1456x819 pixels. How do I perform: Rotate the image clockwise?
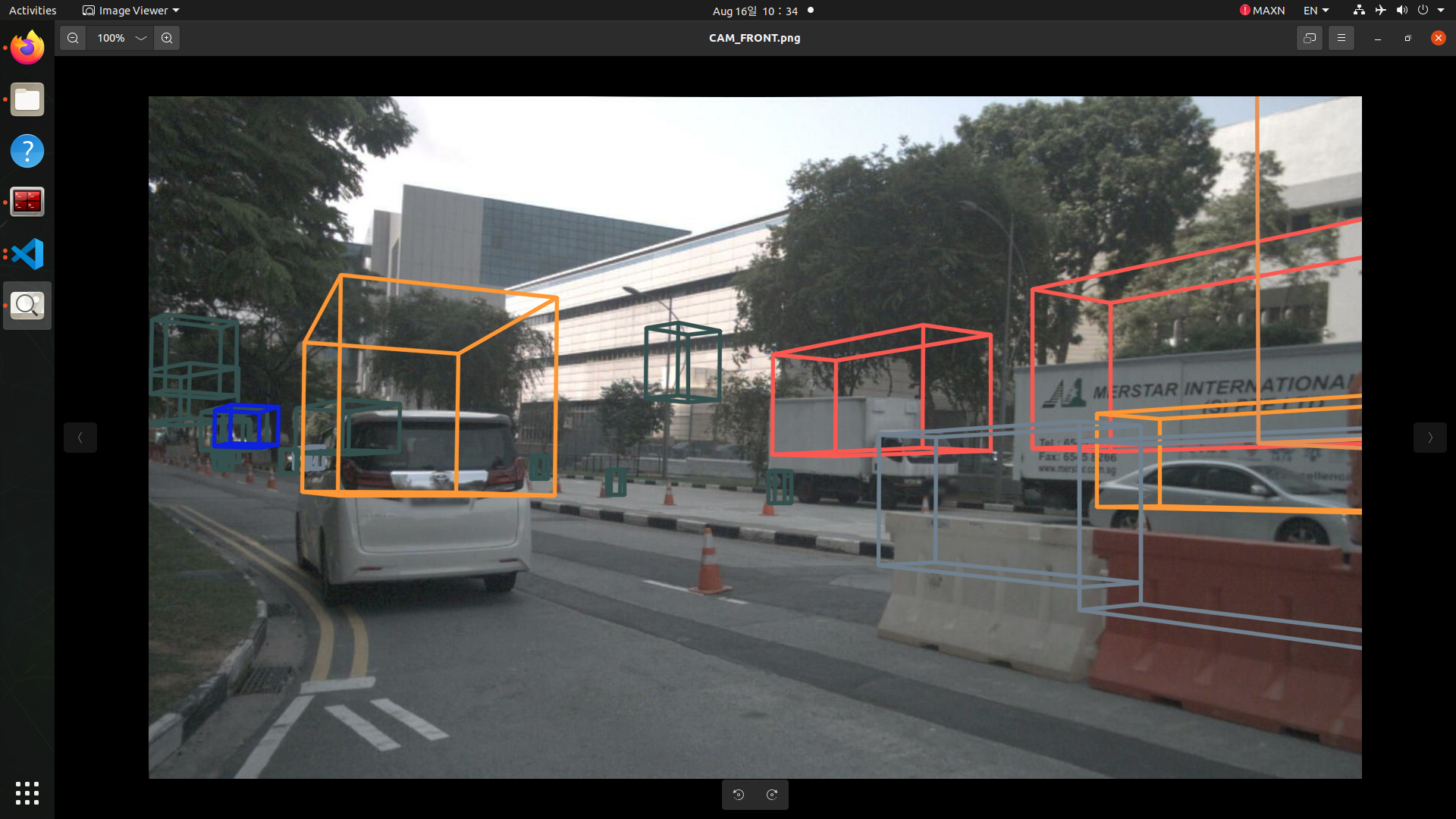tap(772, 794)
